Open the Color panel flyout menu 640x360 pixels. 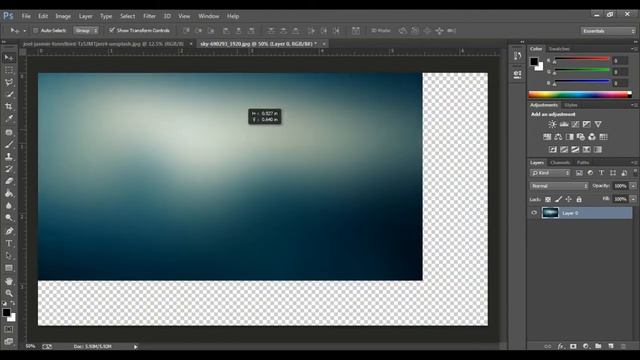634,49
